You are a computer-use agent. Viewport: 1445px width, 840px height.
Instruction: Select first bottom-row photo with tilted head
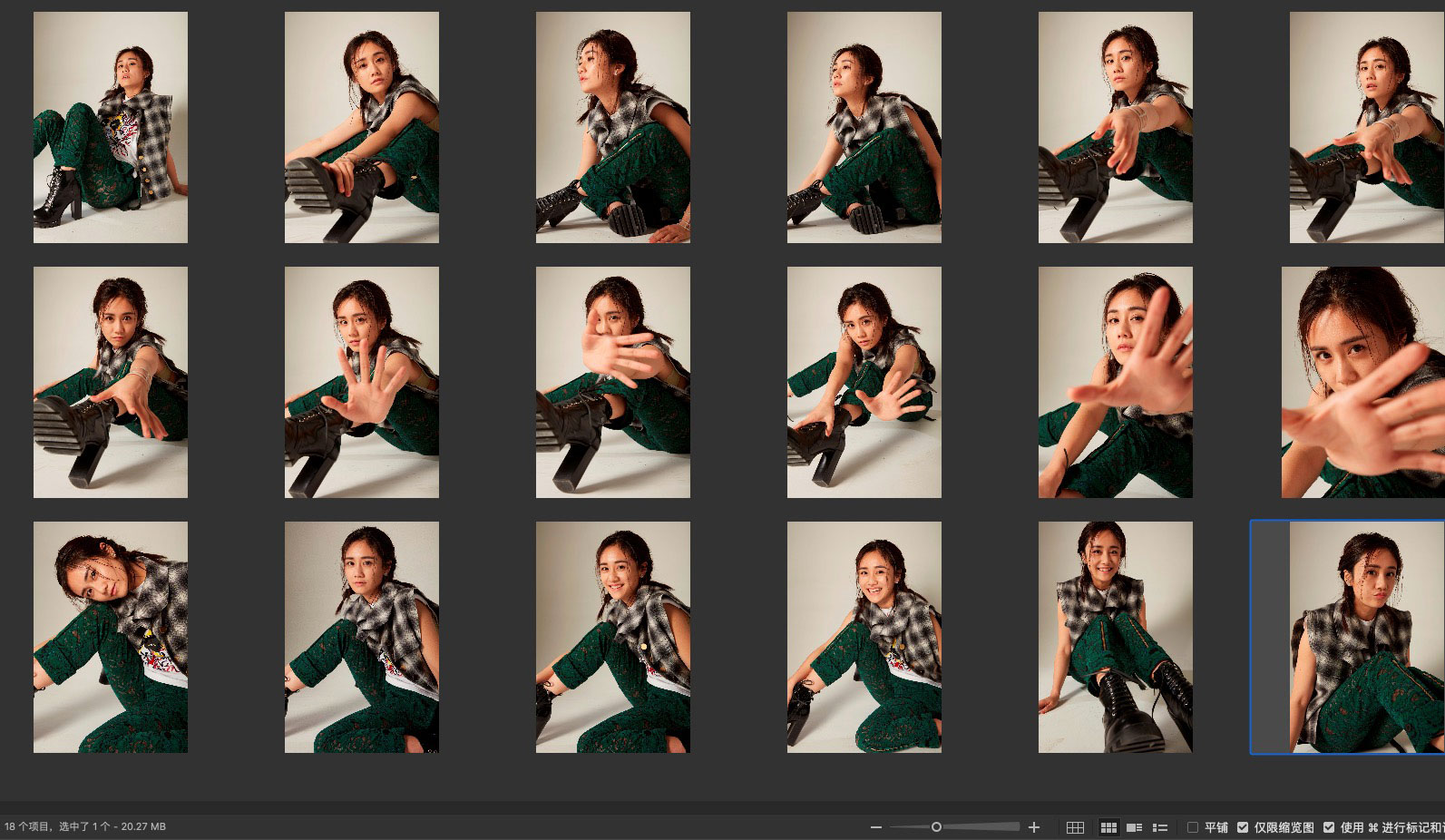tap(111, 637)
